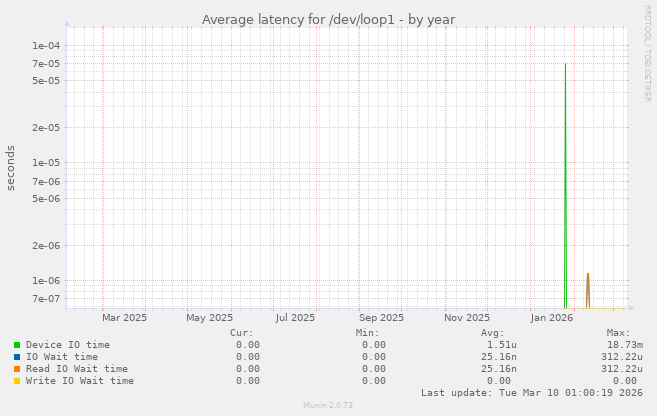Click the small orange Read IO Wait spike

point(588,291)
